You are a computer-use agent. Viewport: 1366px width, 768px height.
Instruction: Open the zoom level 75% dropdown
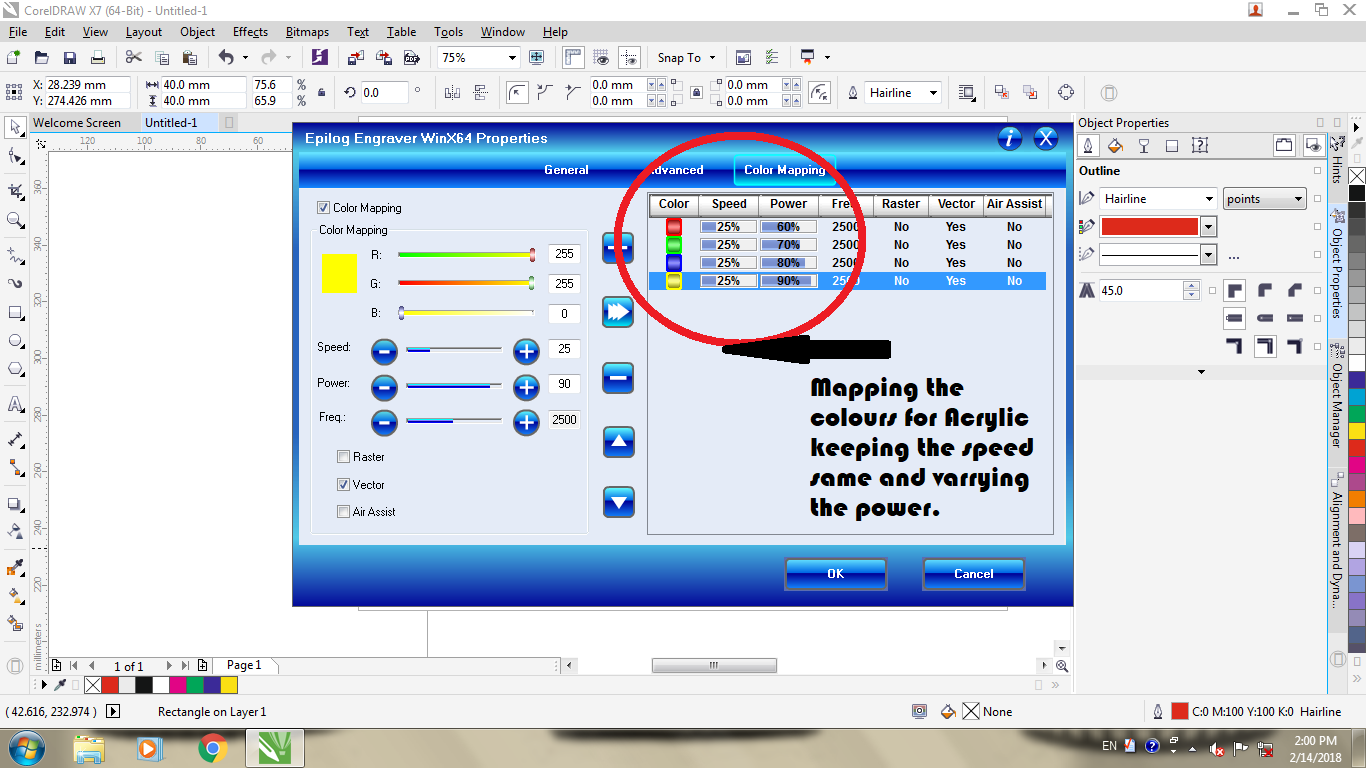click(x=513, y=58)
